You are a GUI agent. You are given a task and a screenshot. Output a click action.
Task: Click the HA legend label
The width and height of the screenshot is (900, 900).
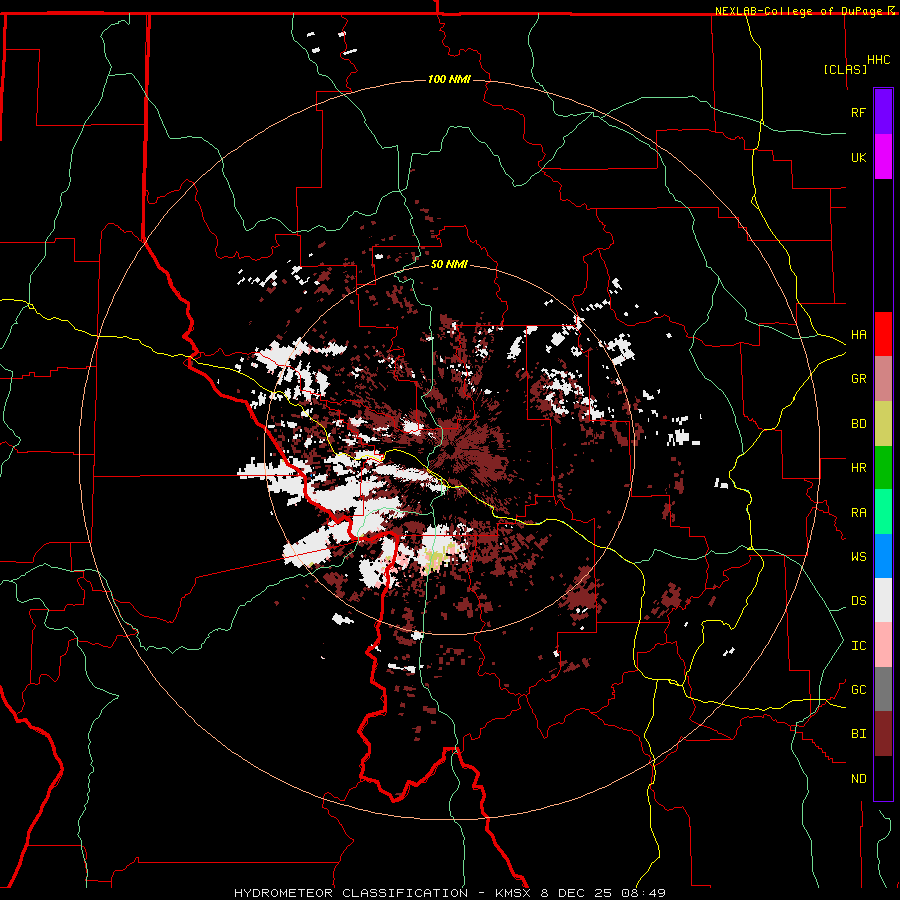tap(858, 335)
